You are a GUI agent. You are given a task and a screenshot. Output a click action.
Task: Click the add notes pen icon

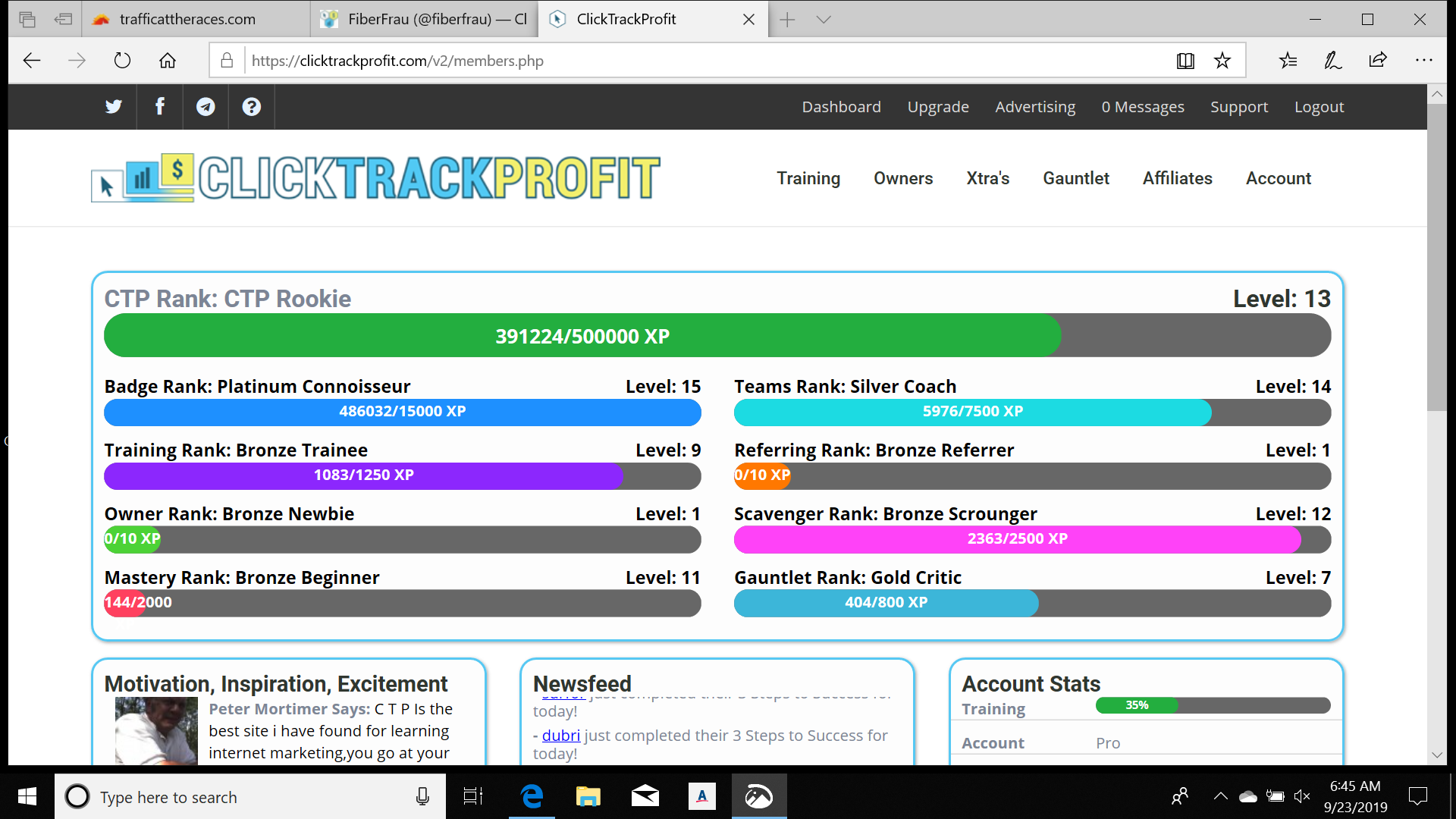(1332, 61)
